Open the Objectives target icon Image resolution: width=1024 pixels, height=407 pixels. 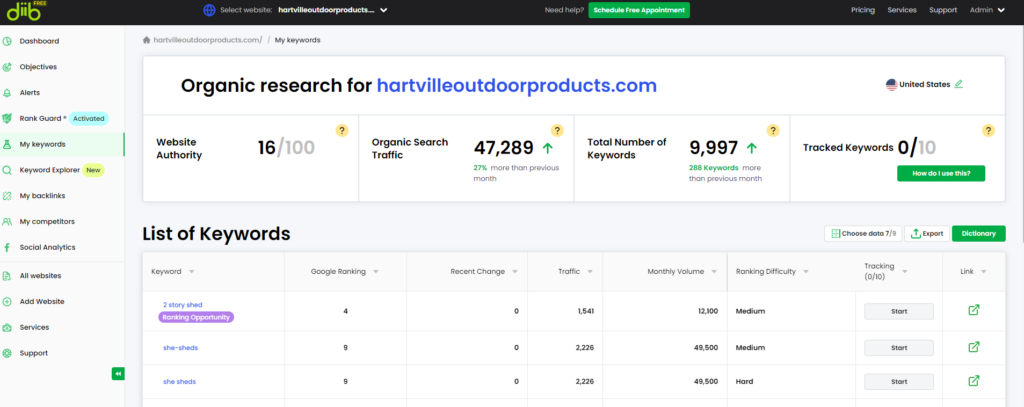coord(7,67)
